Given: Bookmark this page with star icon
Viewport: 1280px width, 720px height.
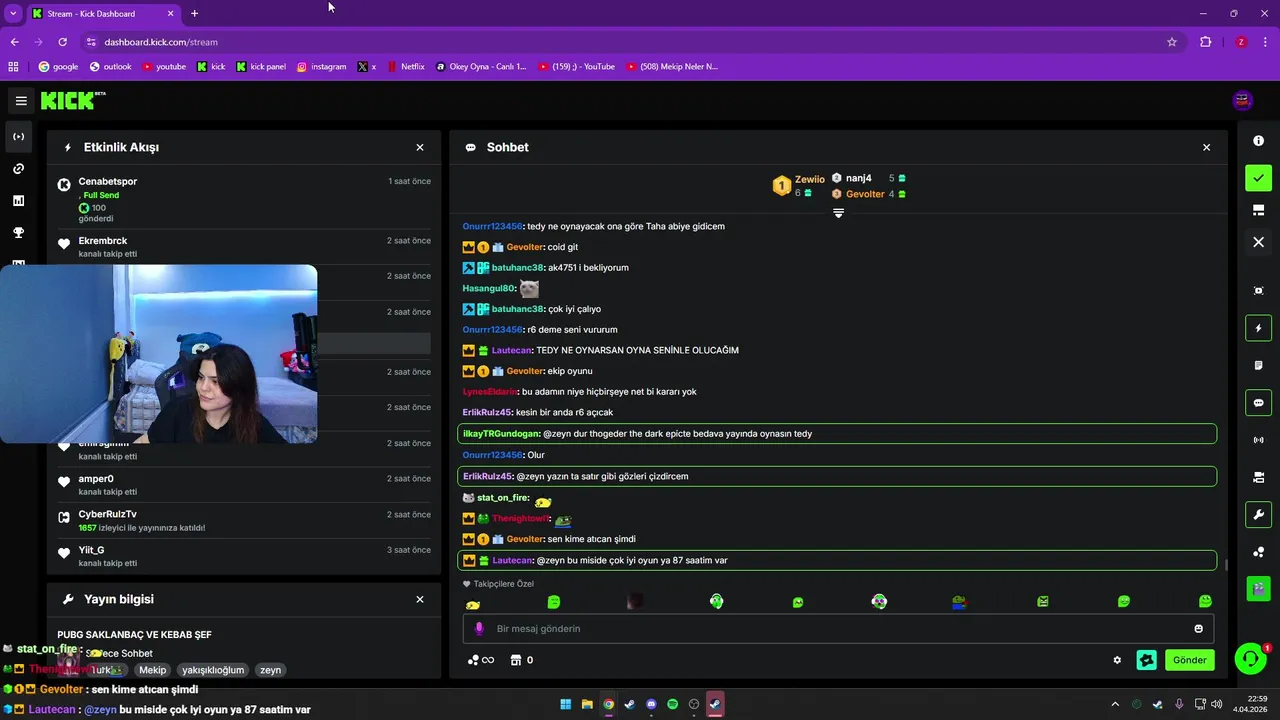Looking at the screenshot, I should [x=1172, y=42].
